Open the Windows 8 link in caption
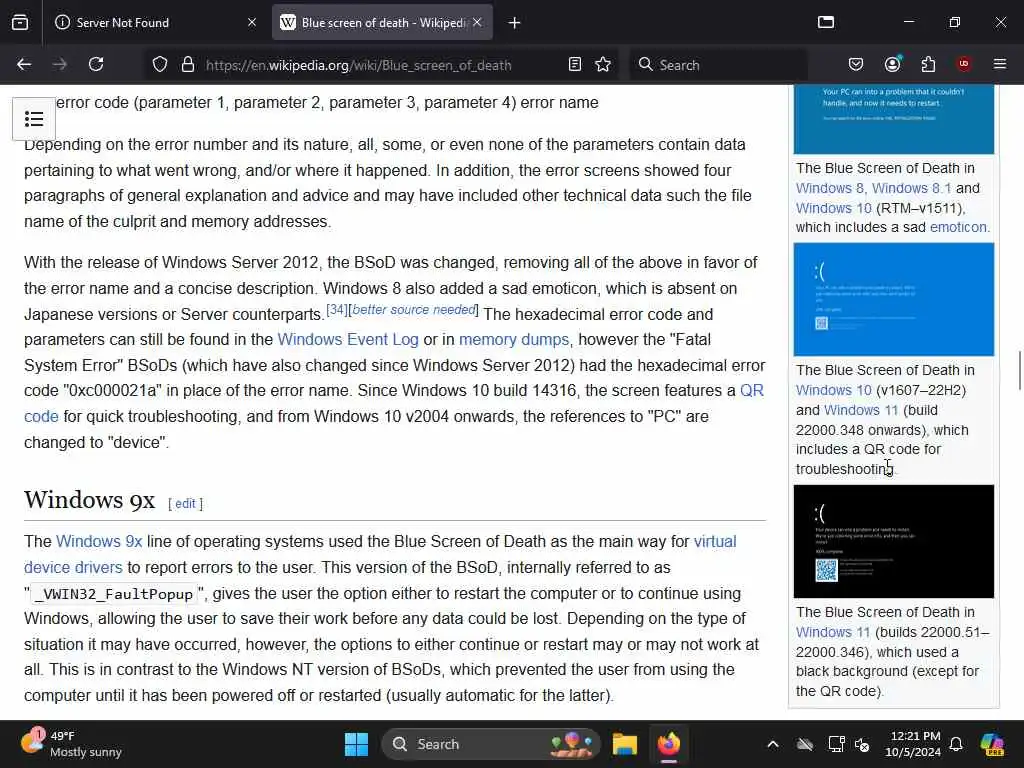The image size is (1024, 768). coord(829,188)
